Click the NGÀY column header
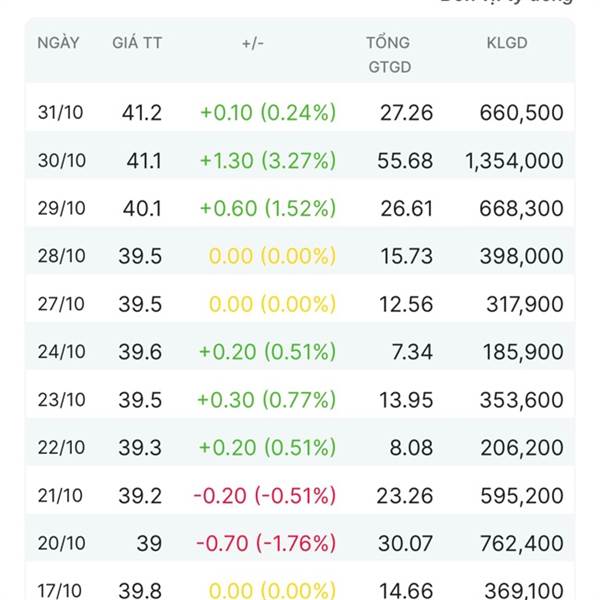This screenshot has height=600, width=600. click(58, 43)
